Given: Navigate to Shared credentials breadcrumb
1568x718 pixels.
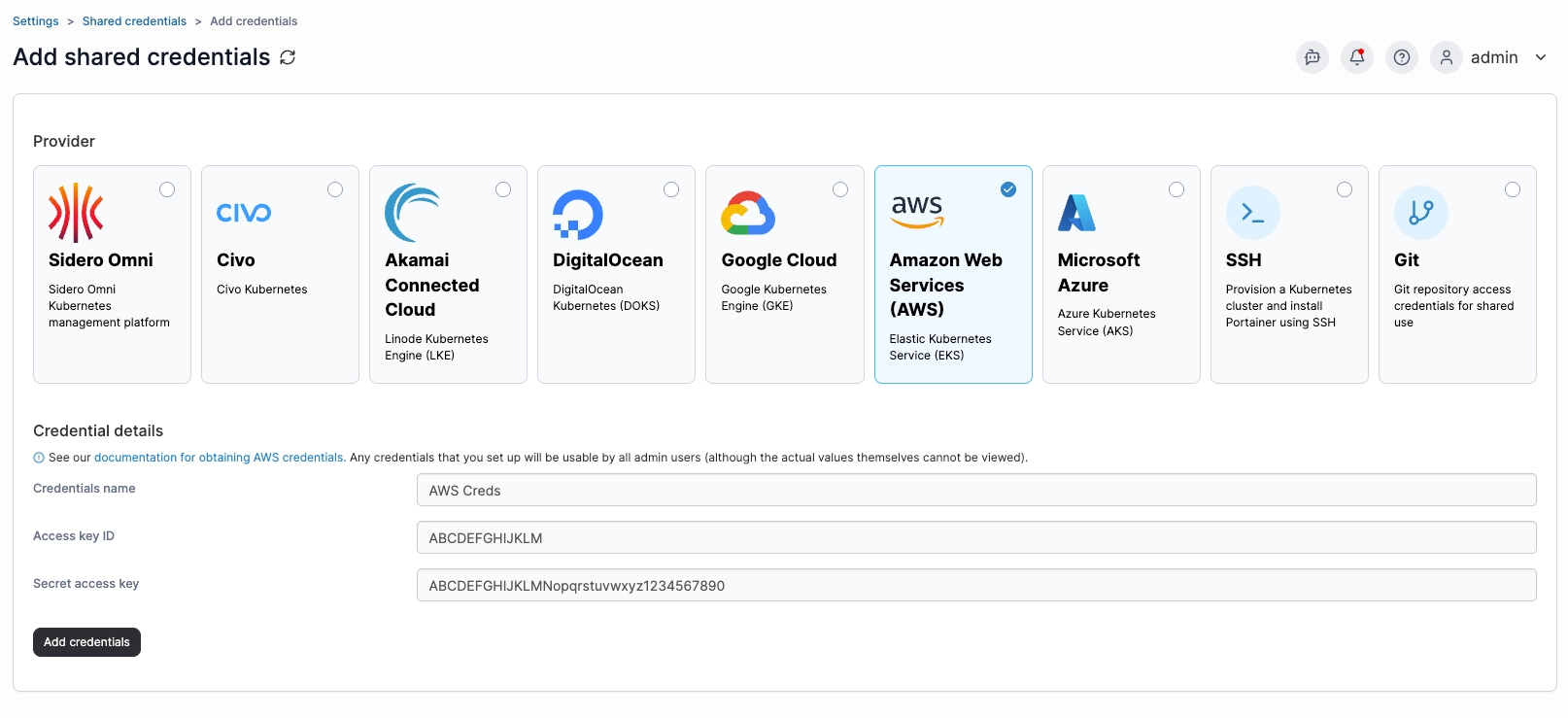Looking at the screenshot, I should pos(134,21).
